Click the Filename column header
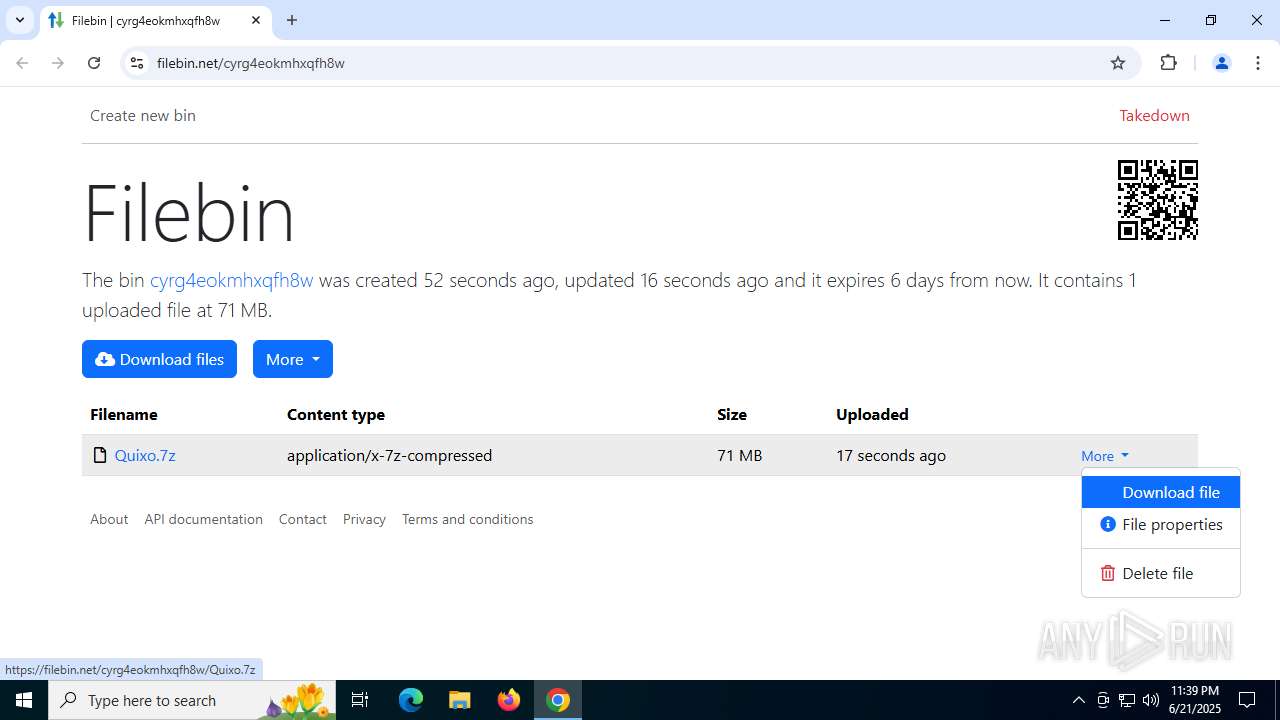Viewport: 1280px width, 720px height. coord(124,414)
